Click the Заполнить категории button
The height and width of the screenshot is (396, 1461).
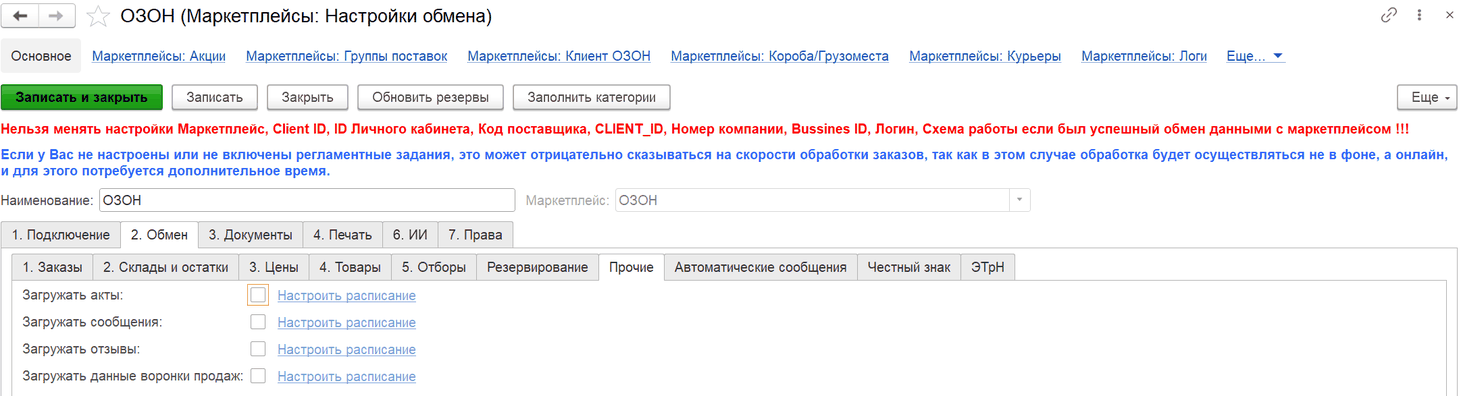click(591, 97)
